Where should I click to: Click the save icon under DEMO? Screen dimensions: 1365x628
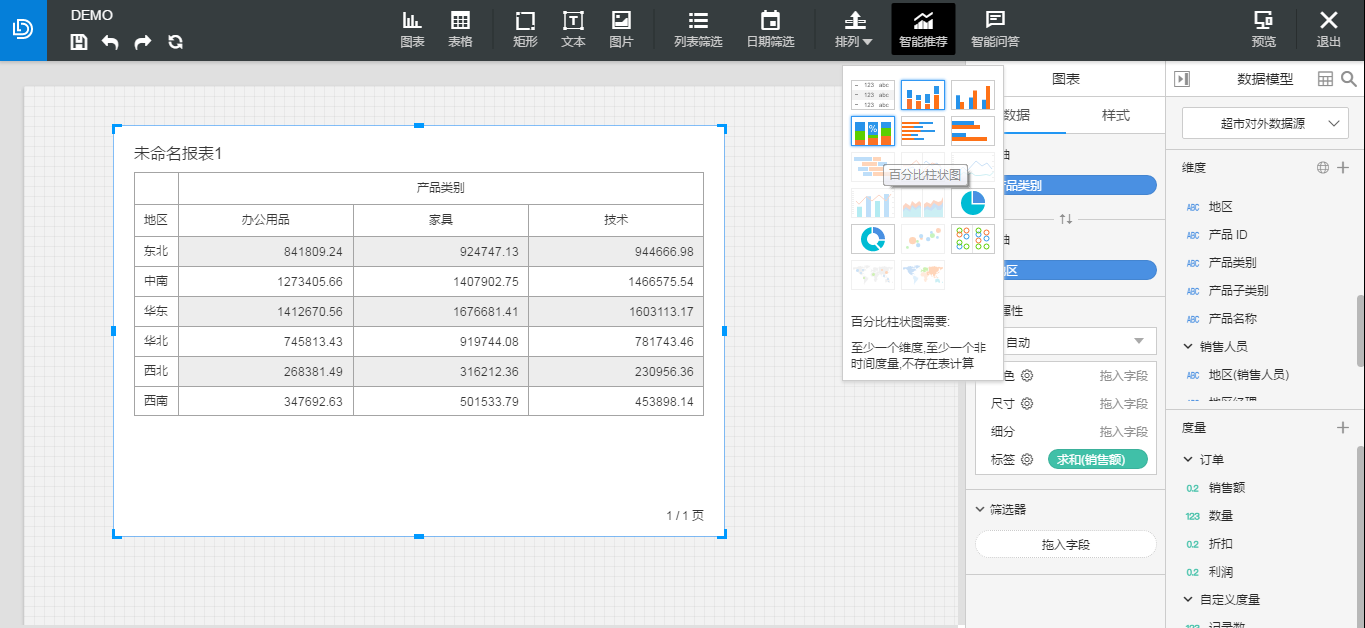pos(79,42)
